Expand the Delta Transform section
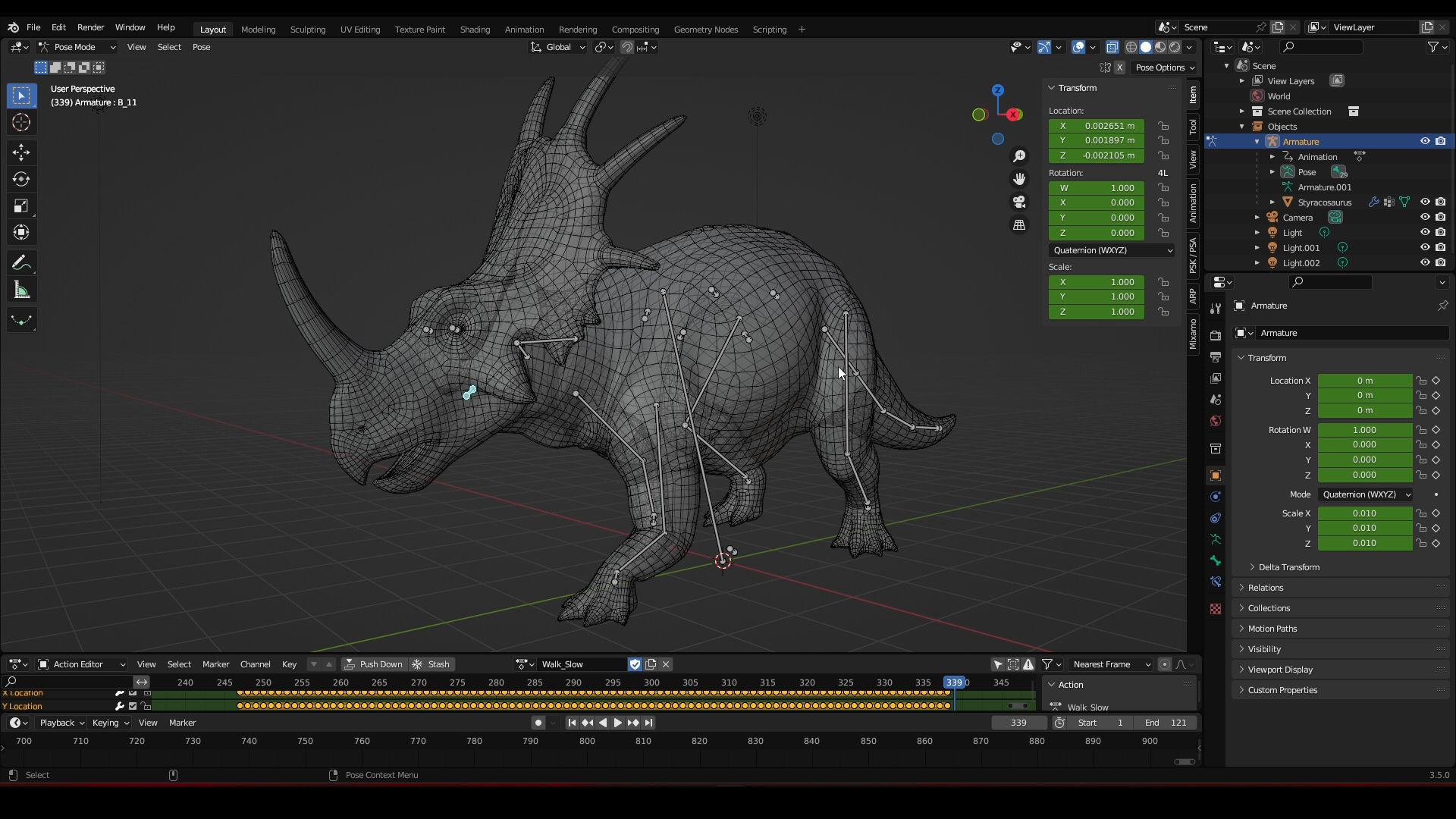 1288,567
